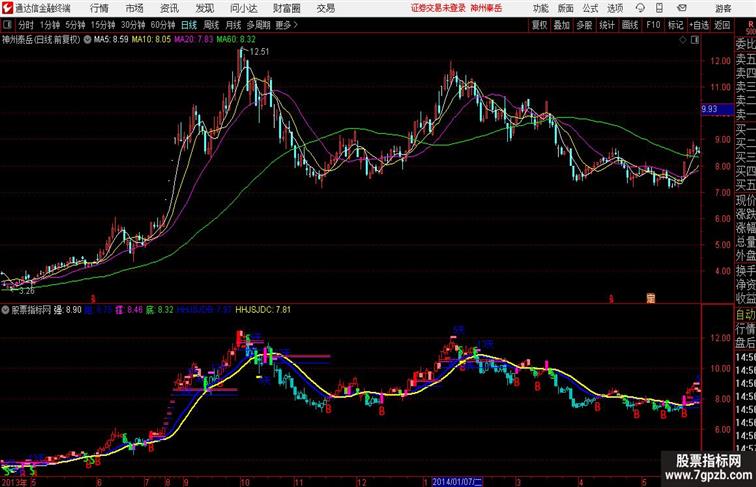Click the 画线 draw line button
The height and width of the screenshot is (487, 756).
click(x=630, y=25)
